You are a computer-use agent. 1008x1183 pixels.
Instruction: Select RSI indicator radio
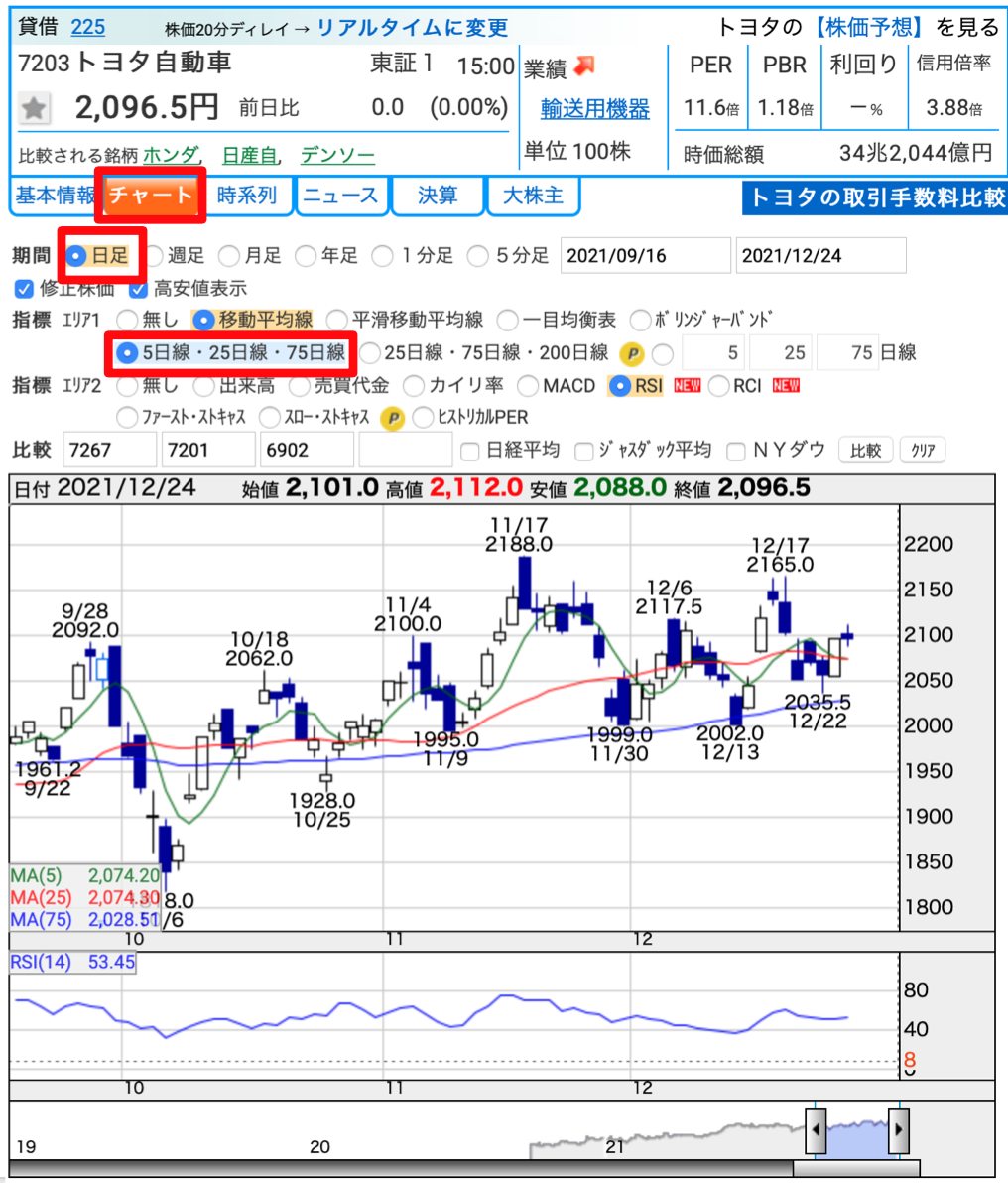pos(619,386)
